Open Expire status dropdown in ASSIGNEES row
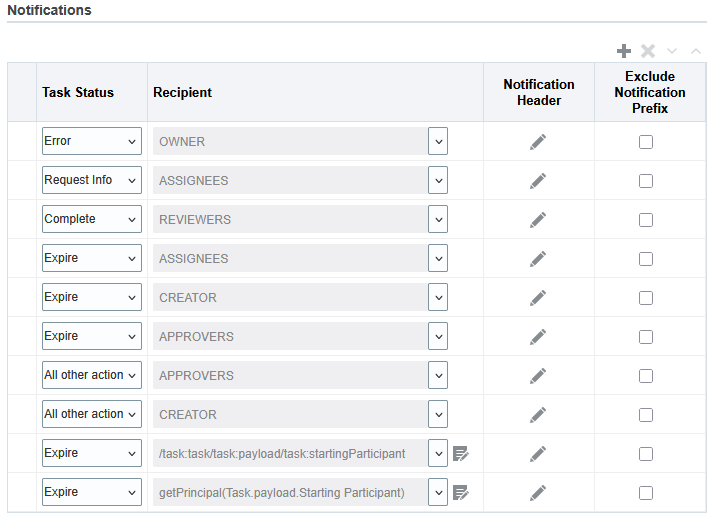Viewport: 716px width, 531px height. 92,258
